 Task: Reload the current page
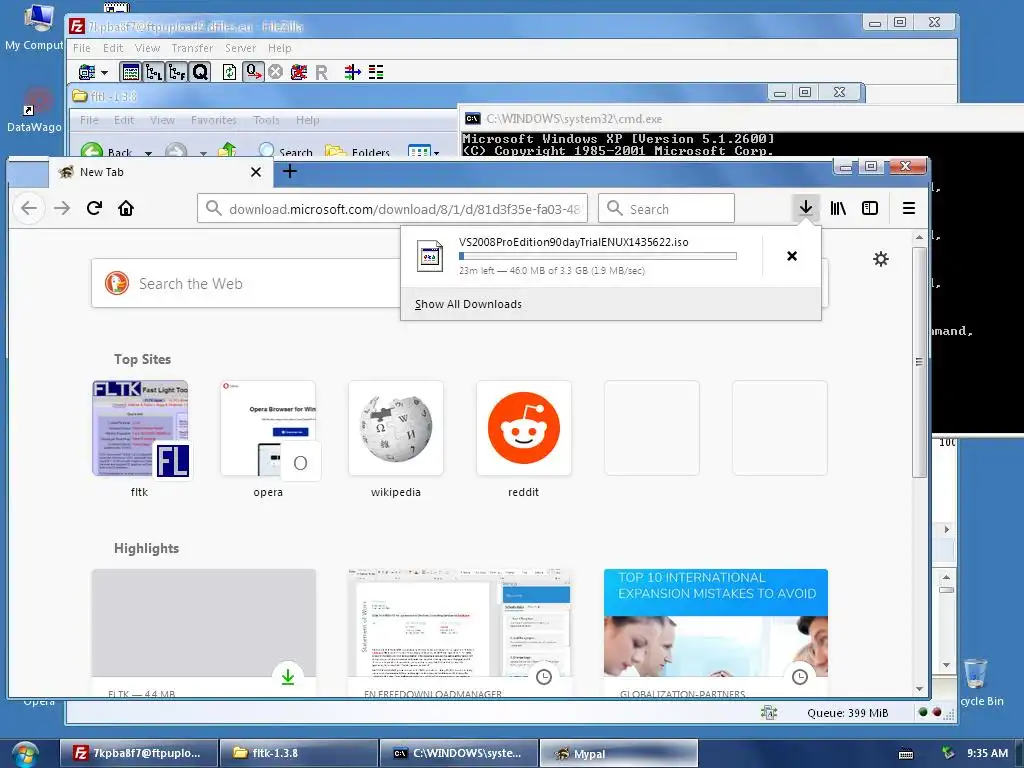[x=95, y=208]
